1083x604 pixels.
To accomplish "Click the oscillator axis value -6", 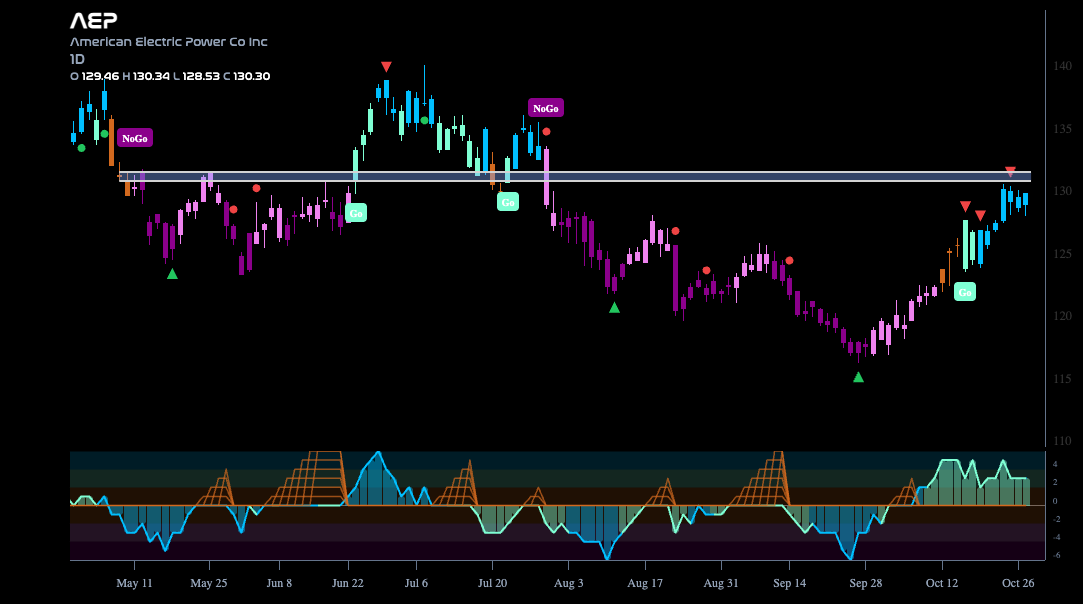I will [x=1056, y=555].
